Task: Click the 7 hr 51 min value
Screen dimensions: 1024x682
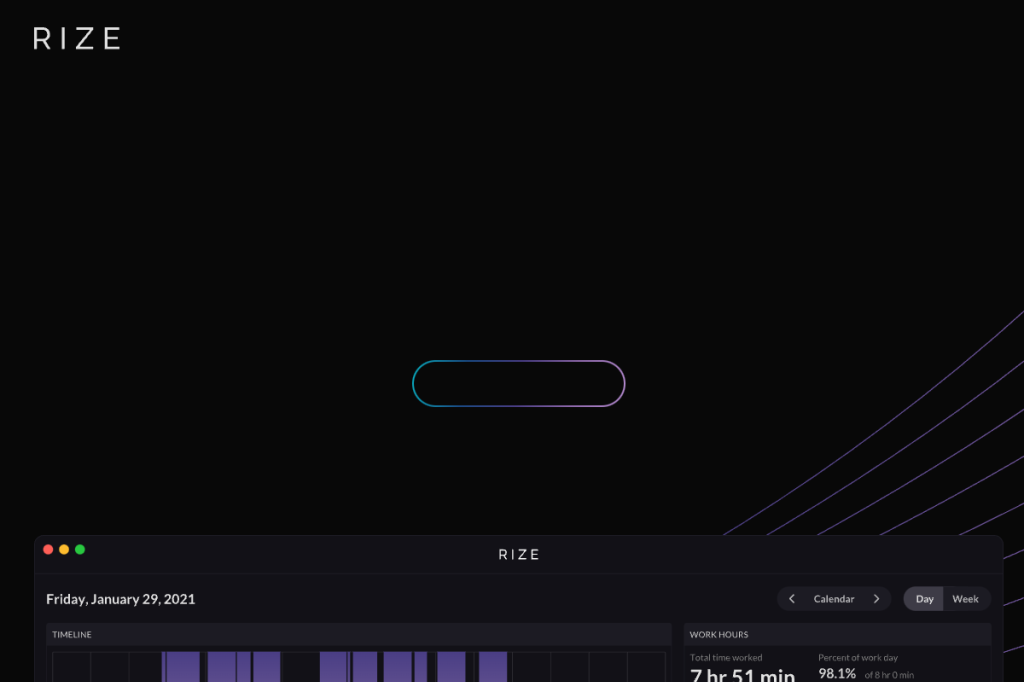Action: [x=743, y=674]
